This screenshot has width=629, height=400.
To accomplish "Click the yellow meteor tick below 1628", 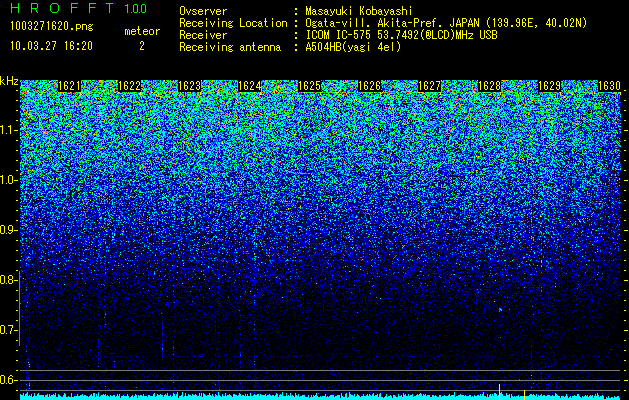I will 499,391.
